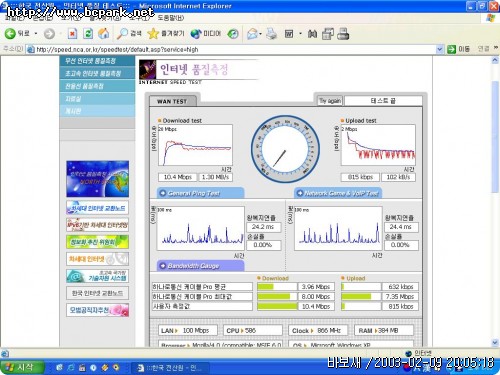This screenshot has width=500, height=375.
Task: Print the page with the printer icon
Action: point(272,34)
